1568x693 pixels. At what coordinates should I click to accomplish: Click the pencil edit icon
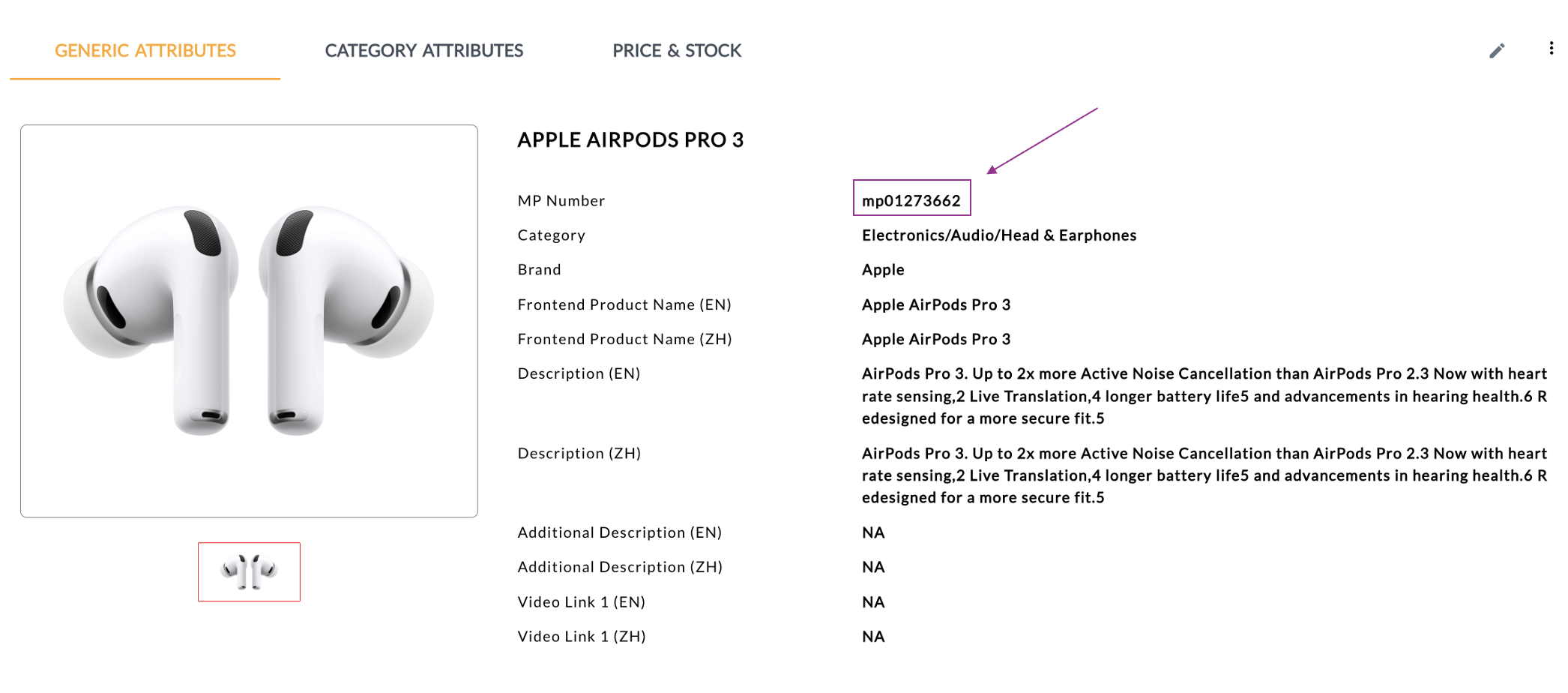point(1496,51)
